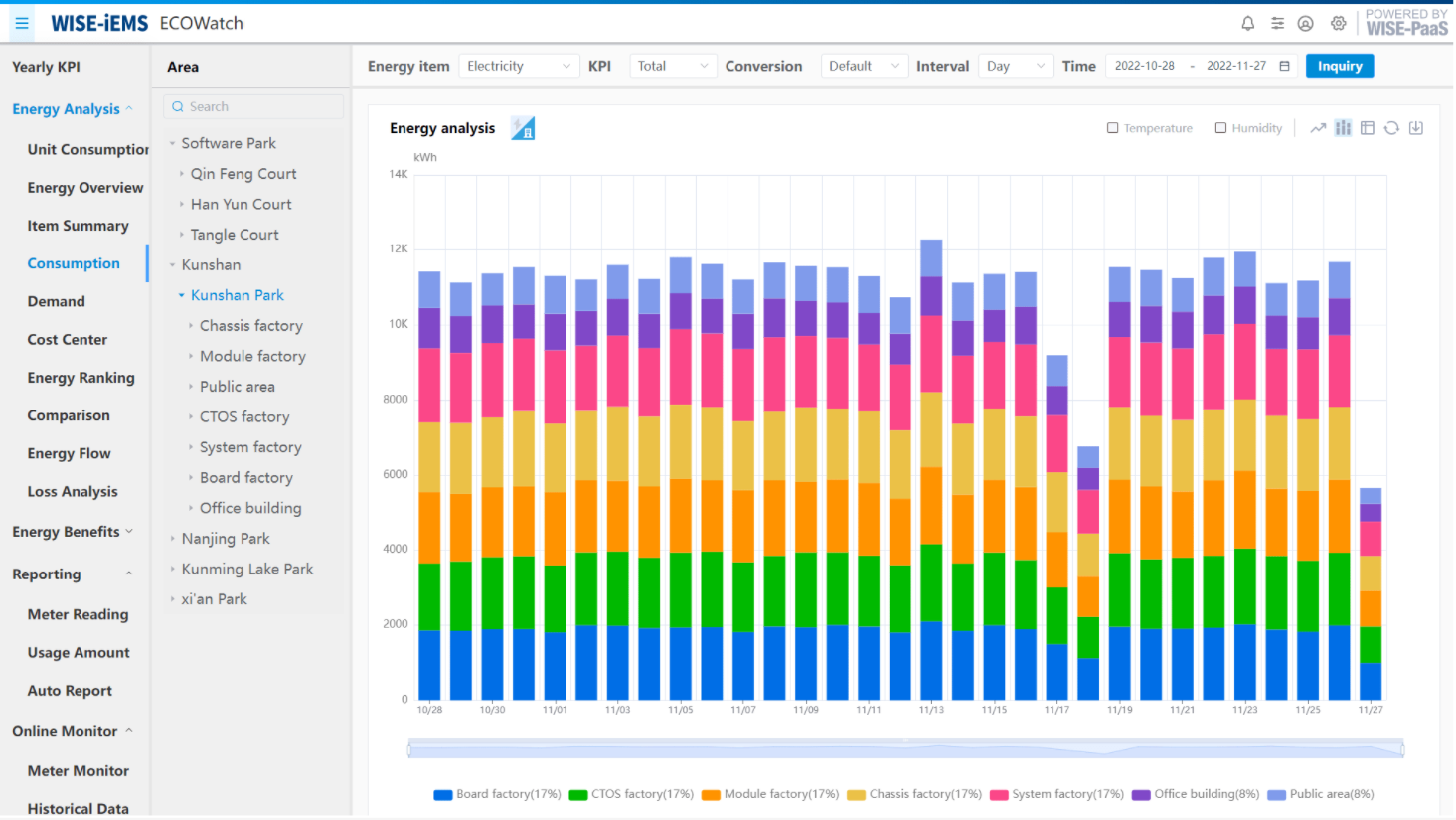Open the Meter Monitor menu item

click(x=79, y=770)
